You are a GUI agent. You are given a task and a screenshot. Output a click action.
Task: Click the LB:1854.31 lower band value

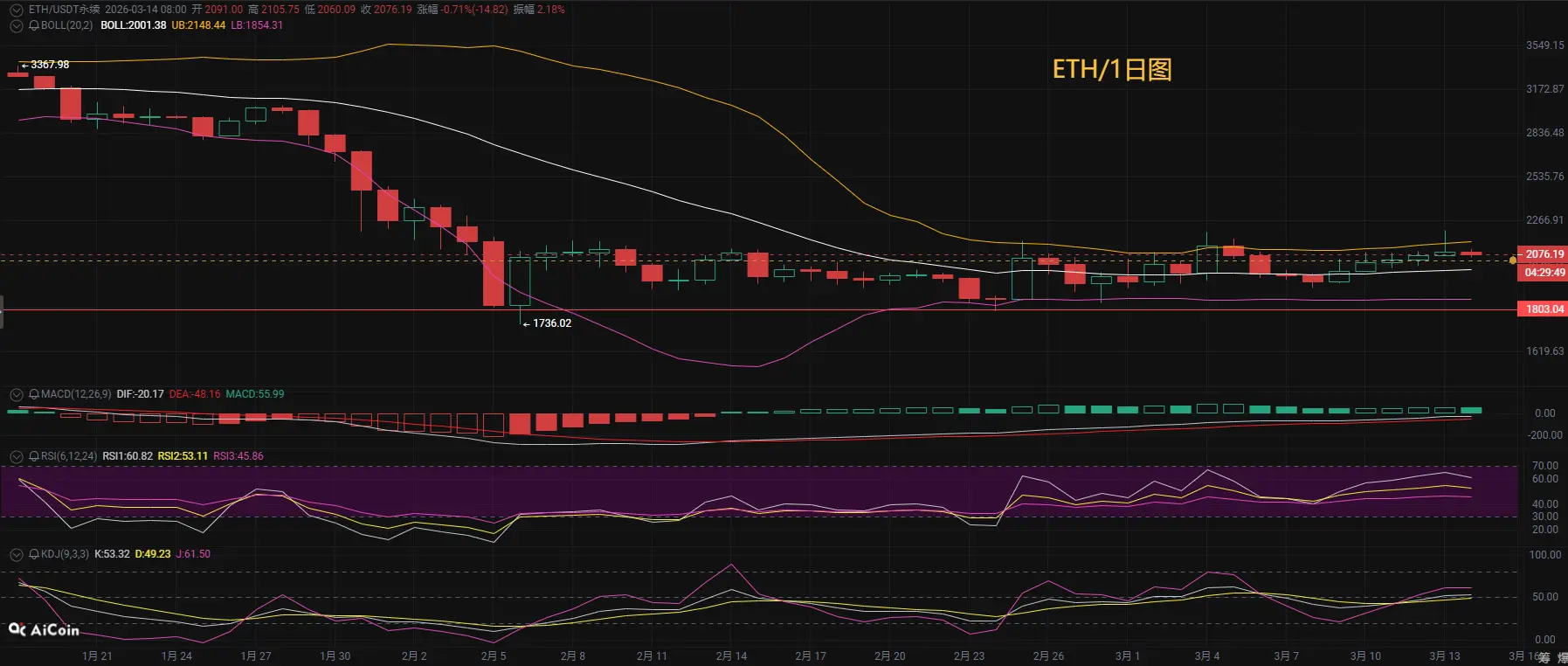(257, 25)
